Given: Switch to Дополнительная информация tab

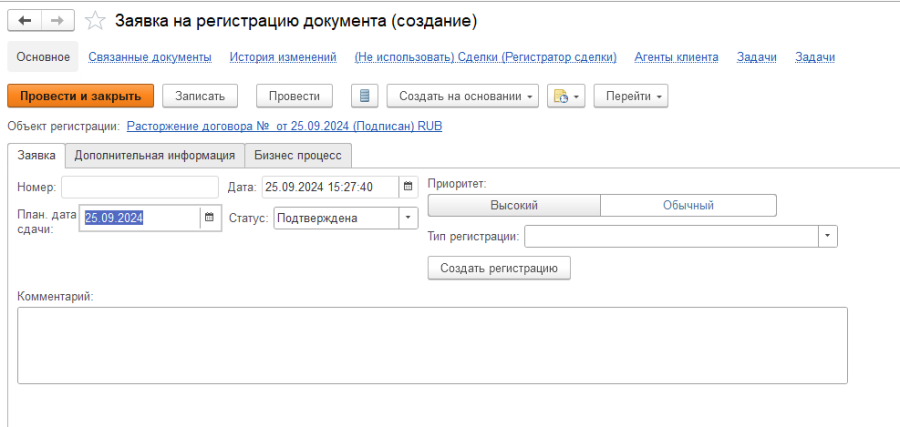Looking at the screenshot, I should click(154, 155).
